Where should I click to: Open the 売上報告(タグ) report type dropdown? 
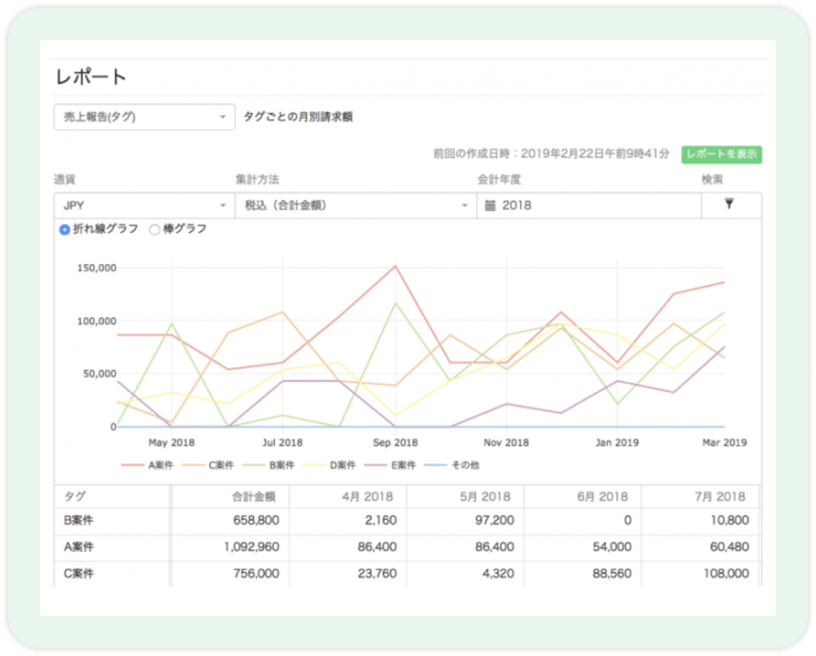tap(143, 117)
